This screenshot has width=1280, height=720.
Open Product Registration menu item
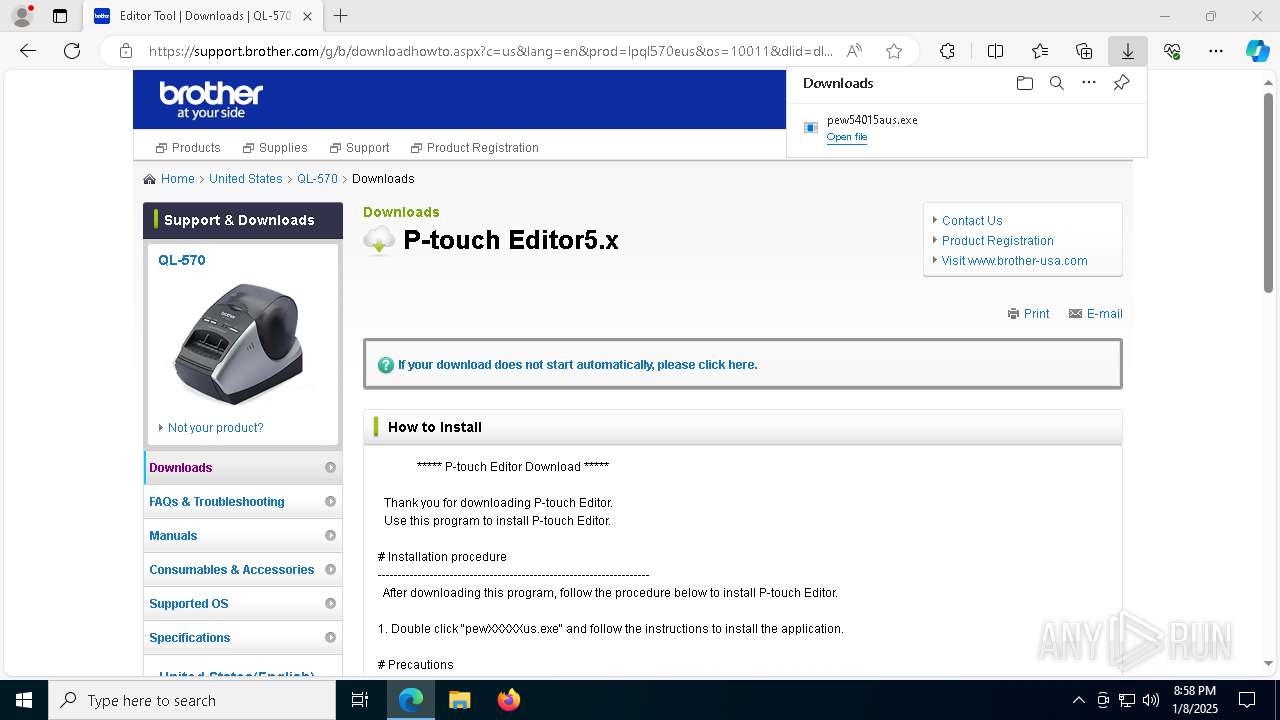[x=475, y=148]
